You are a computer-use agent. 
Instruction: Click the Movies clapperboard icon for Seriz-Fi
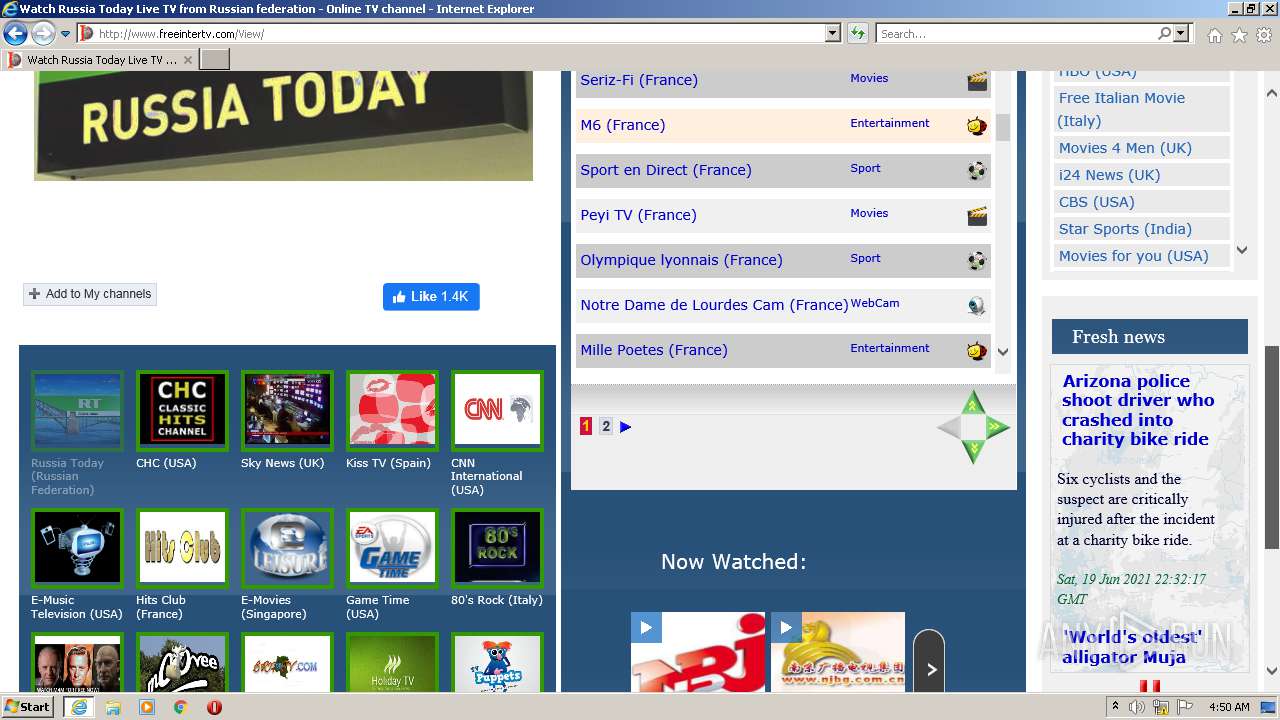977,81
